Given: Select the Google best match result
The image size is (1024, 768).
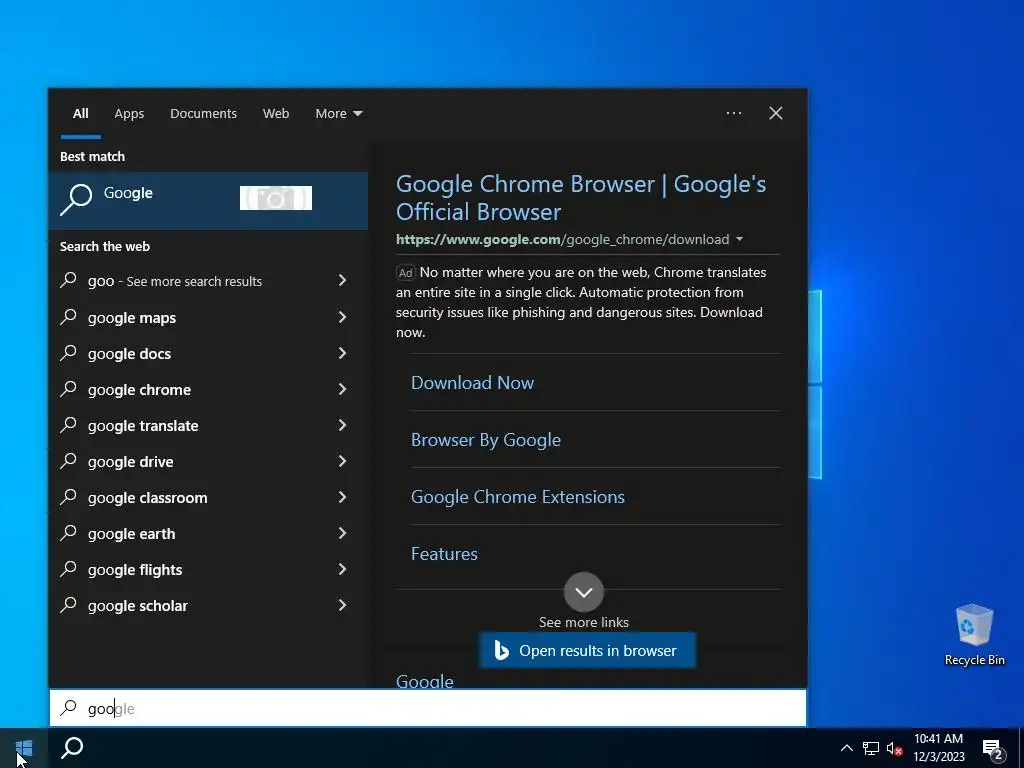Looking at the screenshot, I should click(208, 200).
